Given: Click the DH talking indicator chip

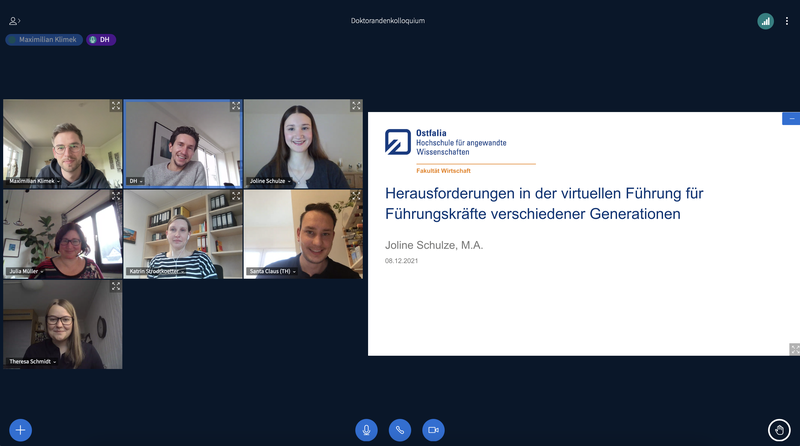Looking at the screenshot, I should [100, 40].
